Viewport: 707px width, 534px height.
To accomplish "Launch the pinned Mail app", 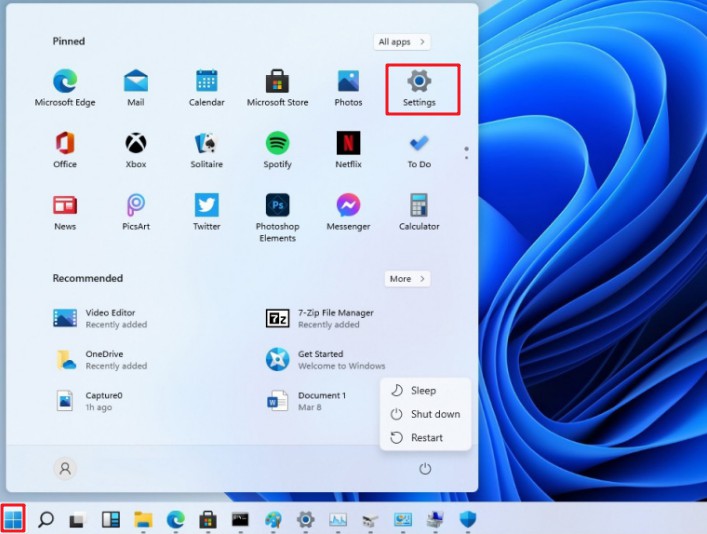I will [x=136, y=88].
